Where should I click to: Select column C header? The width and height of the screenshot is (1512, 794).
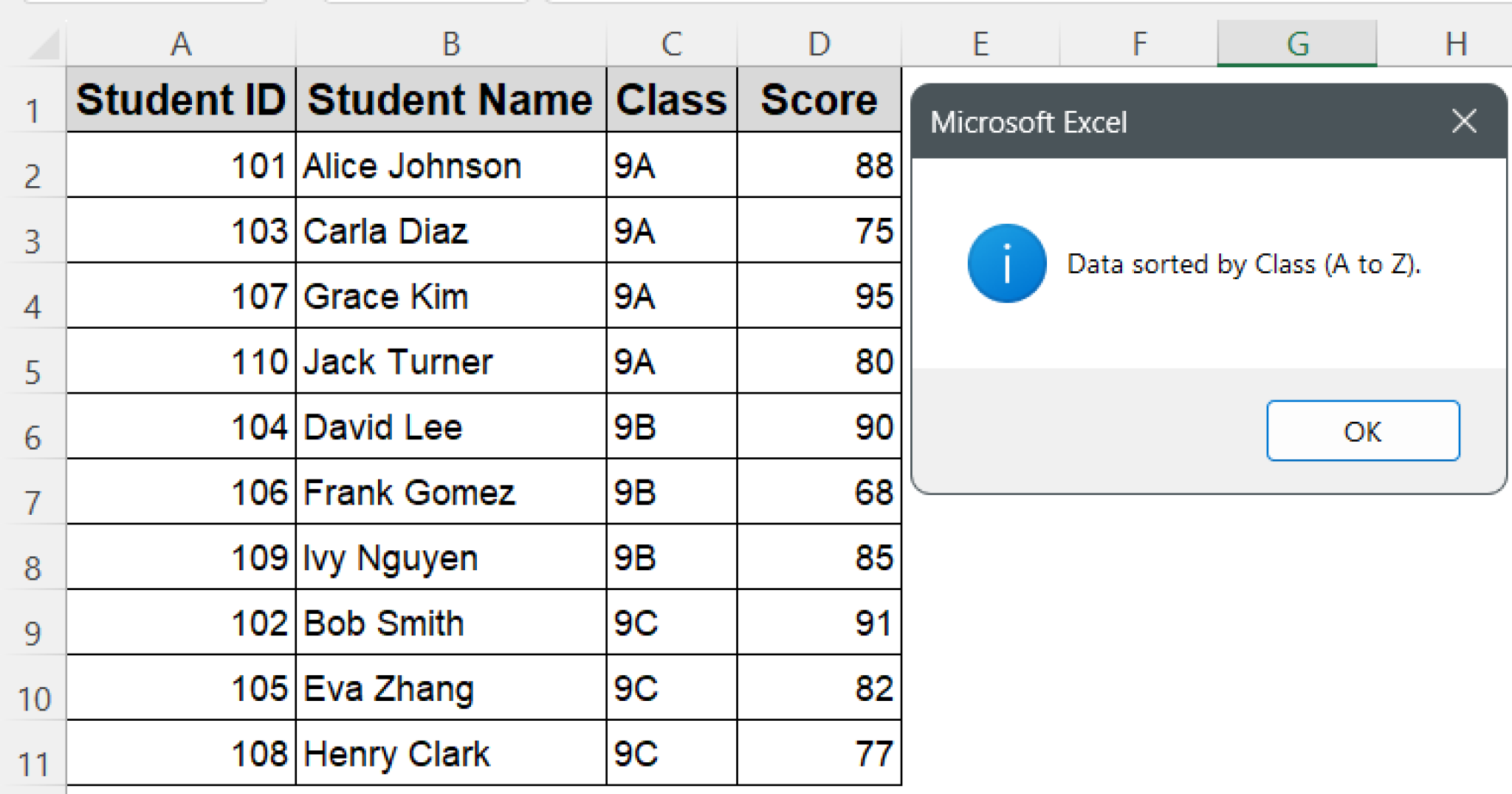pos(671,44)
